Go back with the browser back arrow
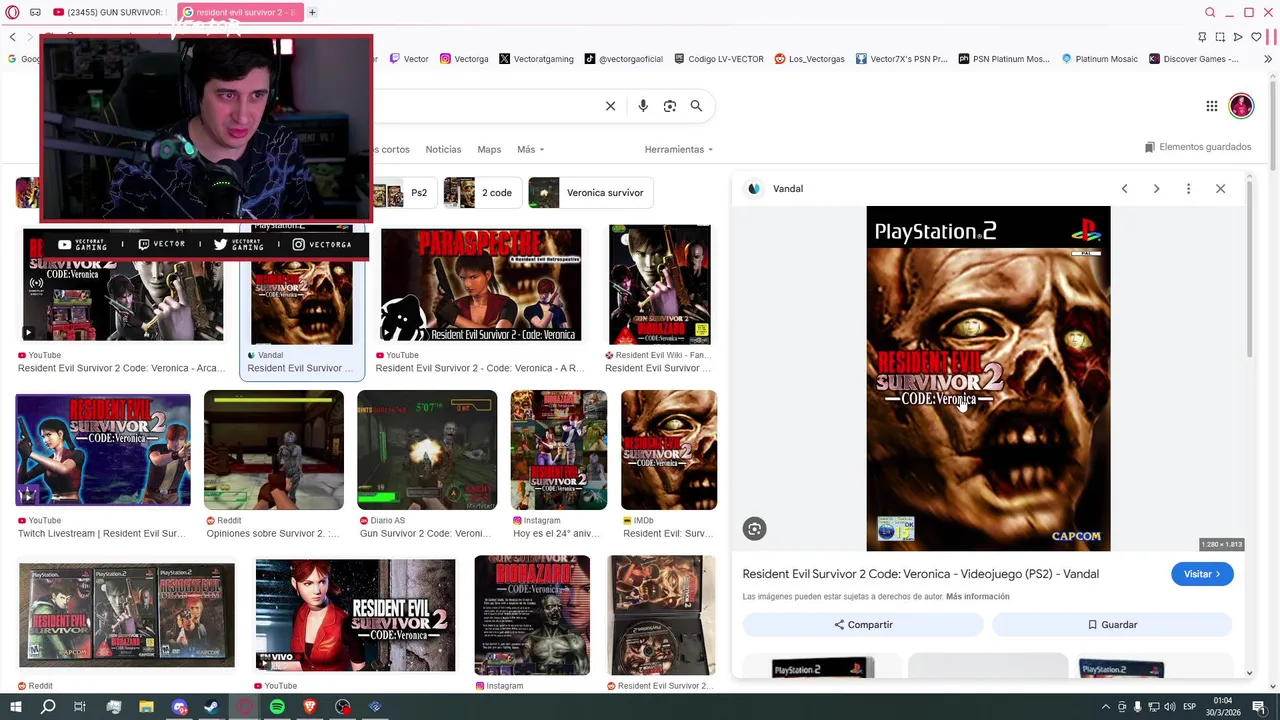This screenshot has height=720, width=1280. [12, 37]
